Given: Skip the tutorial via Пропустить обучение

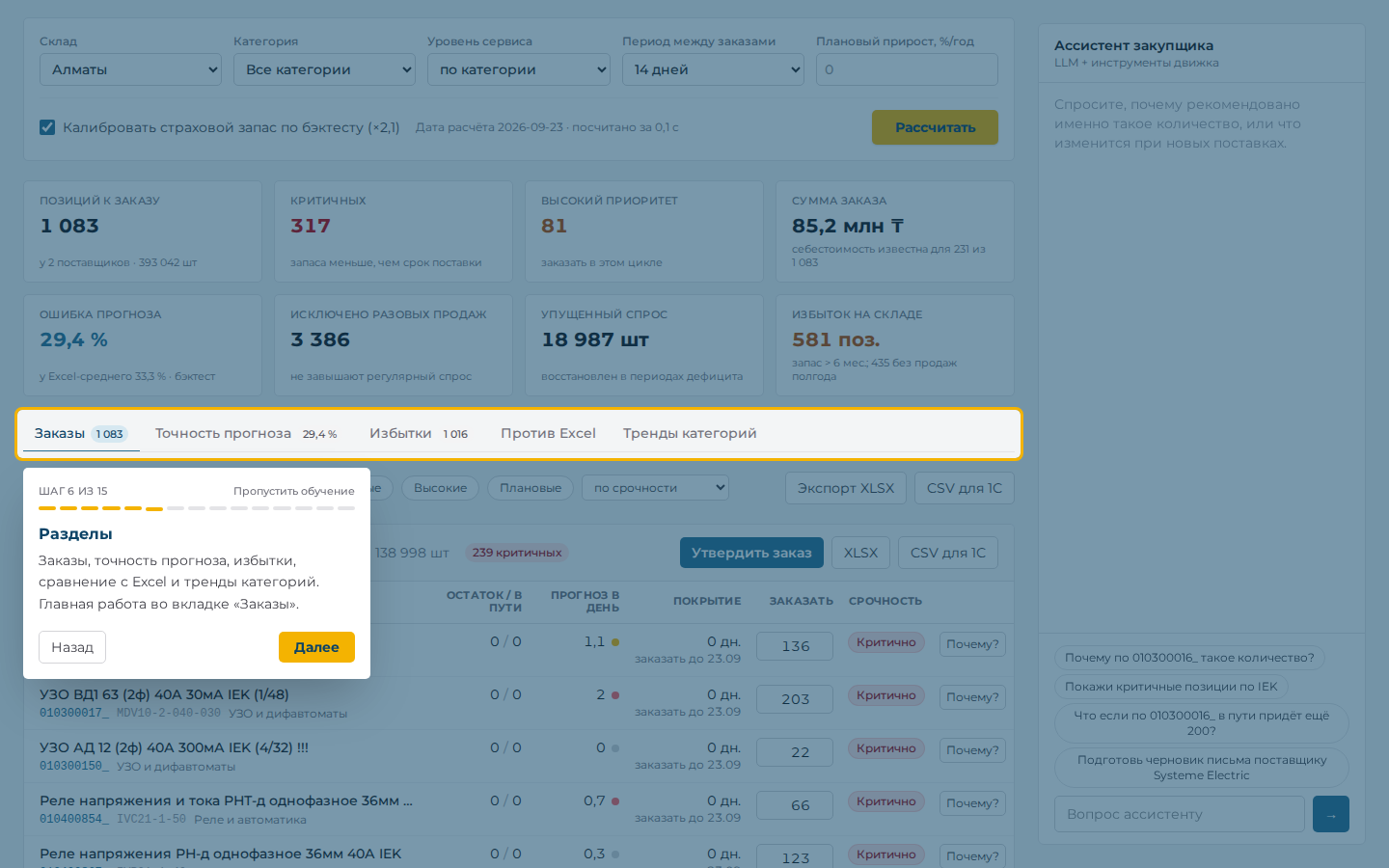Looking at the screenshot, I should [294, 491].
